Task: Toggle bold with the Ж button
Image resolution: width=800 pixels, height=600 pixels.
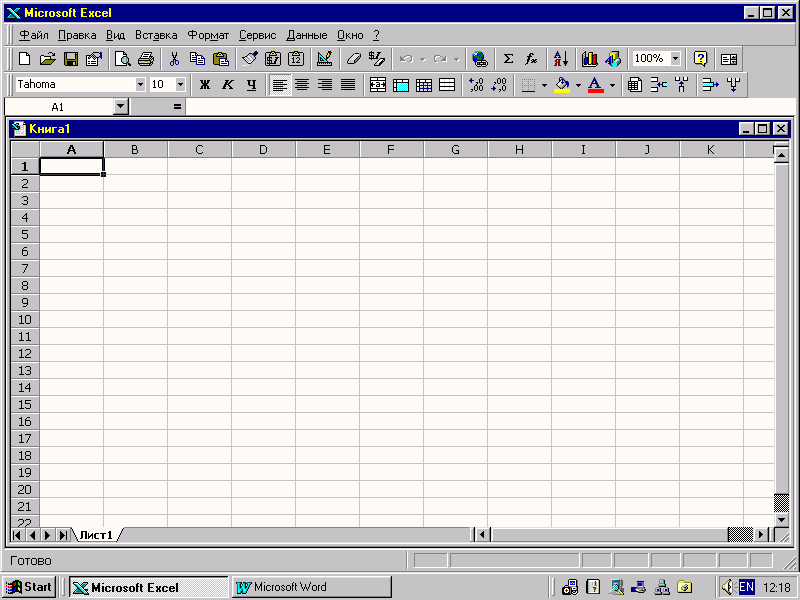Action: click(205, 84)
